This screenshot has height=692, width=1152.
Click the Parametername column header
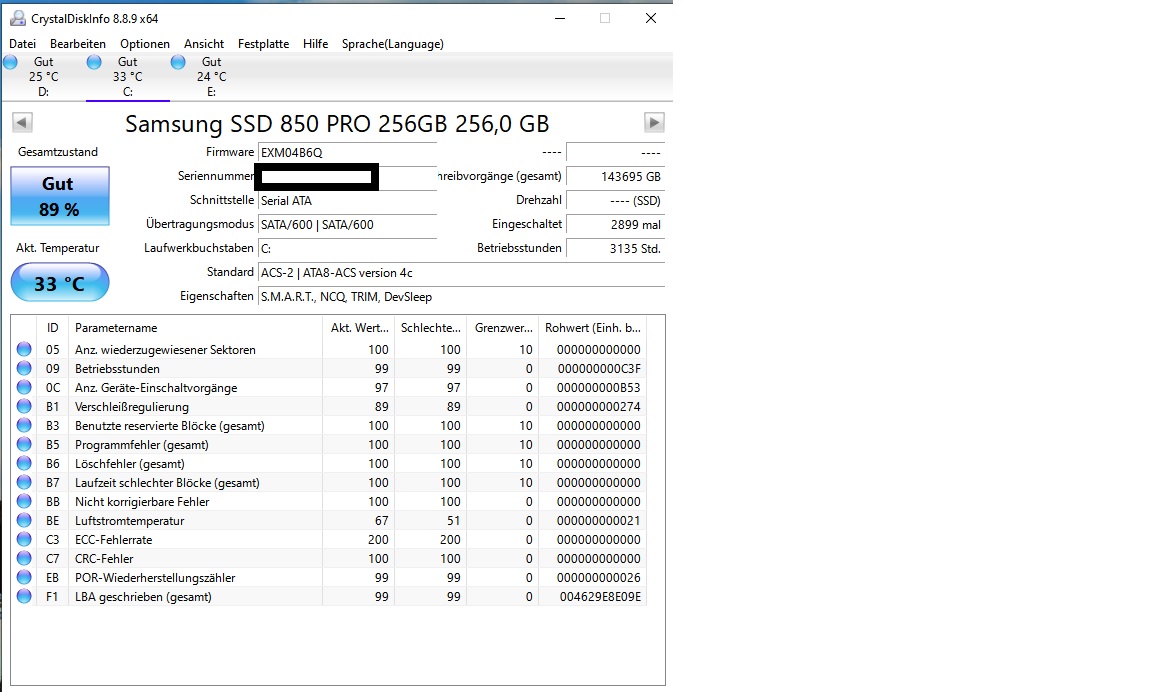(x=195, y=328)
